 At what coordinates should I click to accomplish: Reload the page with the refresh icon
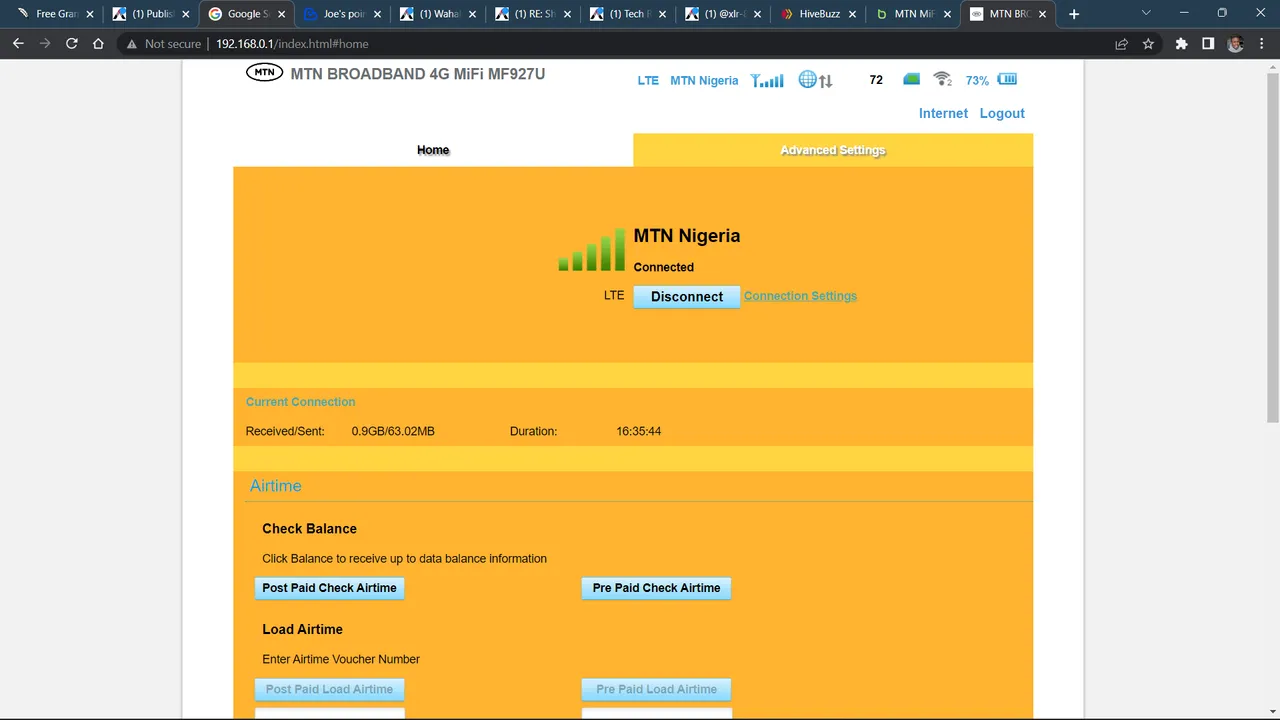click(x=72, y=44)
